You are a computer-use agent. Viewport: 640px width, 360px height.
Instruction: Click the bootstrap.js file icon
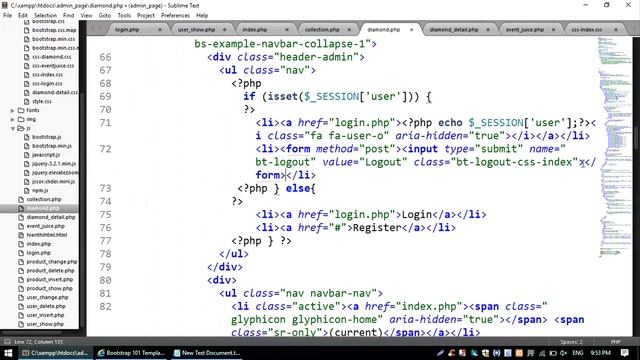pyautogui.click(x=27, y=137)
